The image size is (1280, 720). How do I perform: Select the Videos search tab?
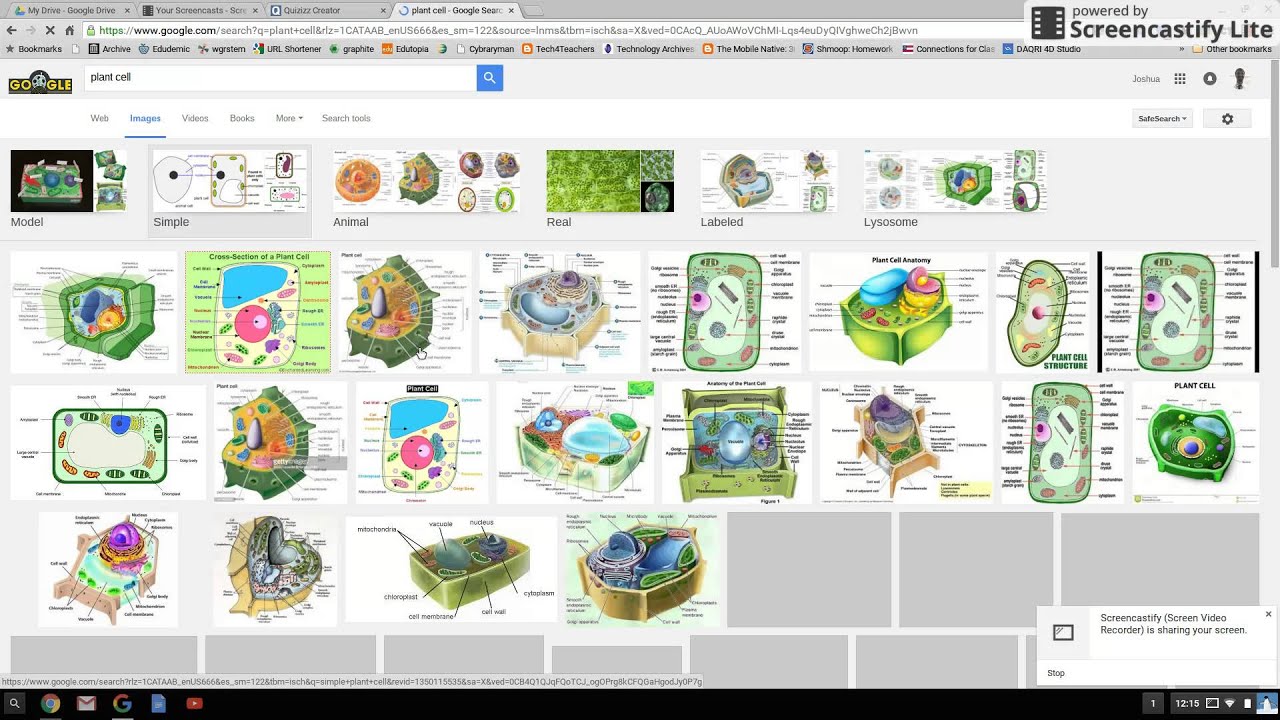point(195,118)
